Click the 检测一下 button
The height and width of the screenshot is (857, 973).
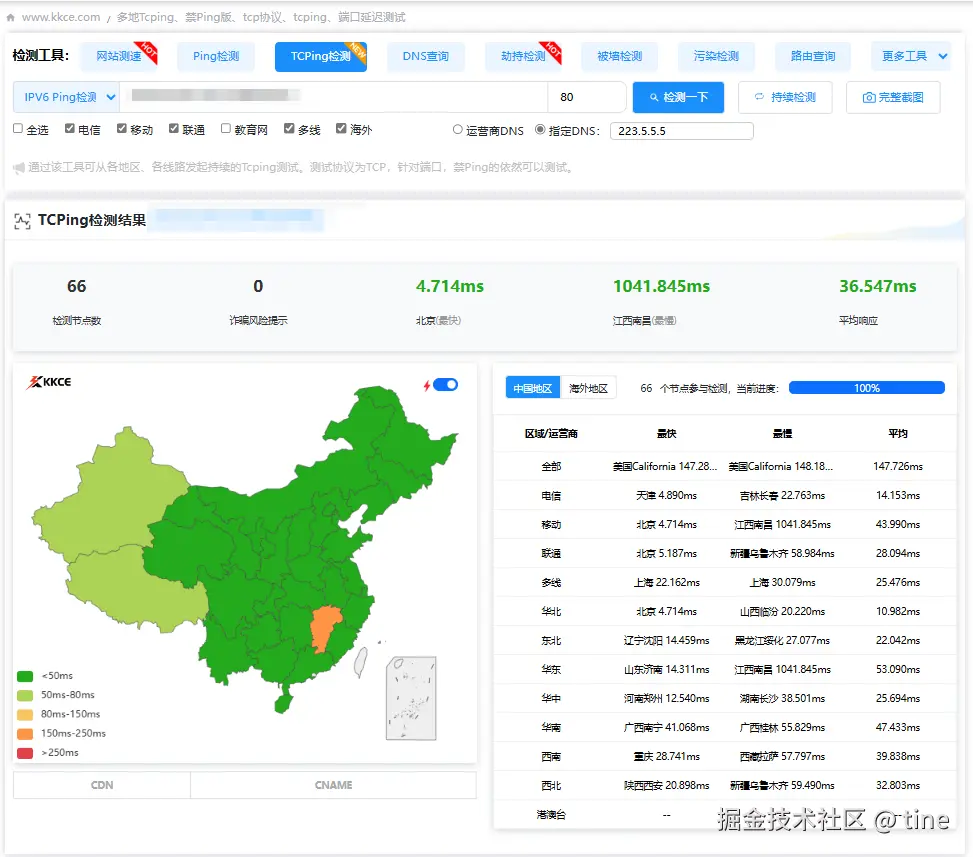(678, 97)
